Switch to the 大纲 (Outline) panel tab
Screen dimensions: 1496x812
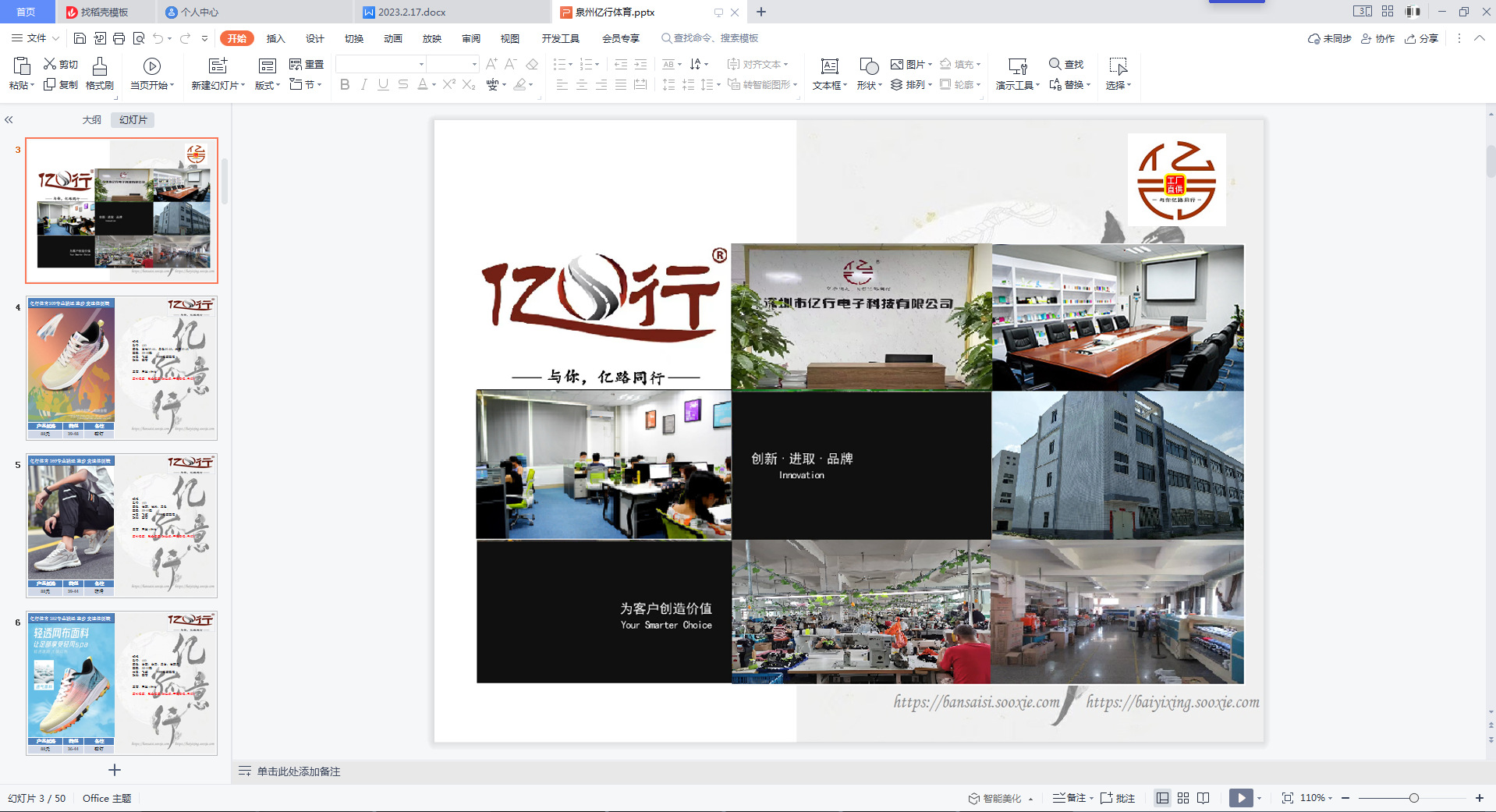pos(92,120)
